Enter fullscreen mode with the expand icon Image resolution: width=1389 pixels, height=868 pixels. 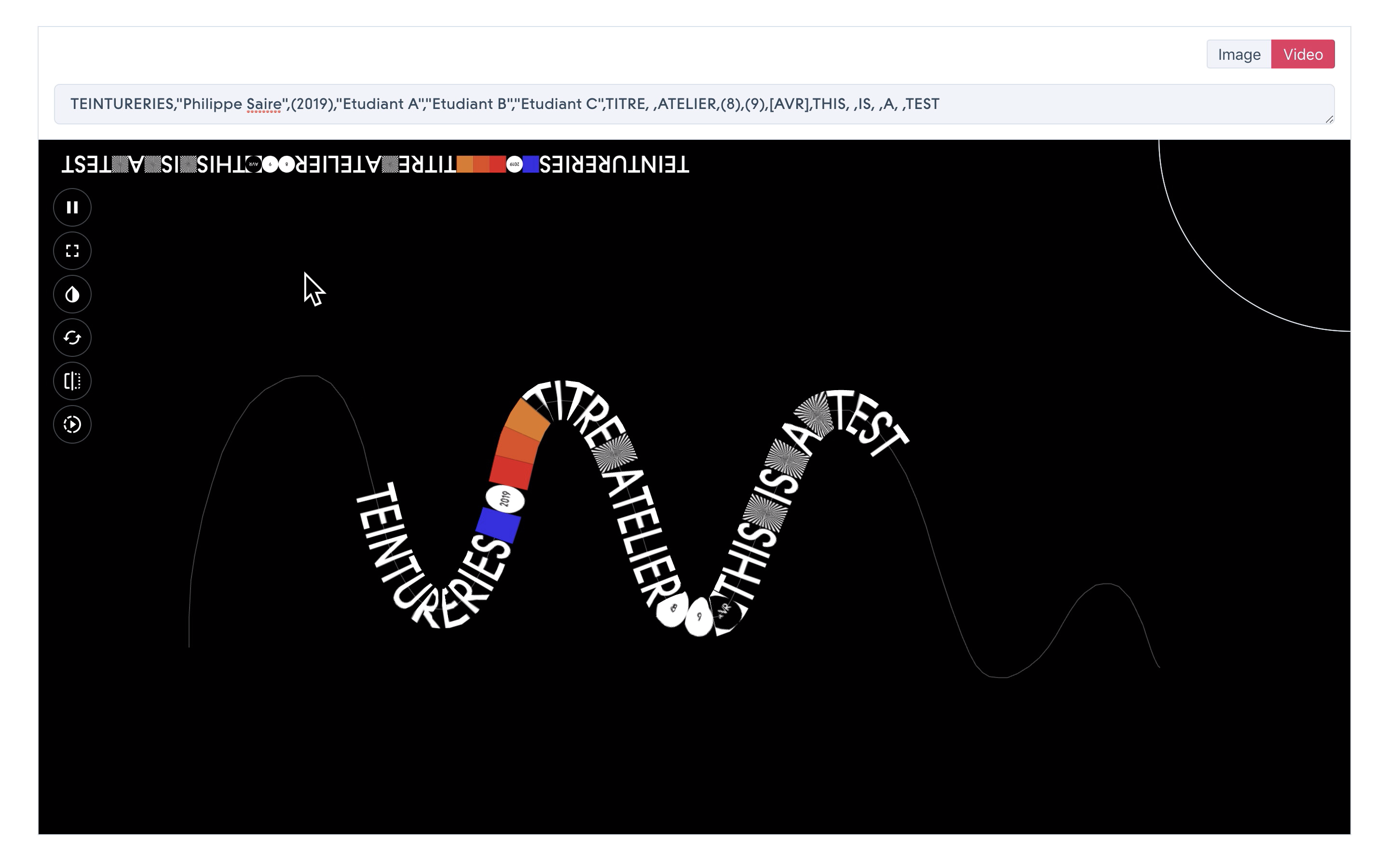pyautogui.click(x=72, y=251)
